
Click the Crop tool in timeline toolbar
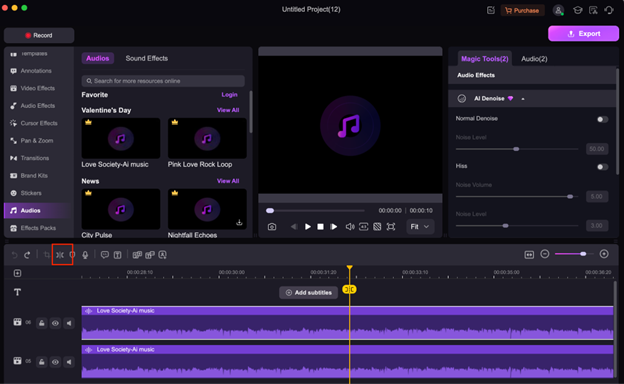tap(47, 255)
